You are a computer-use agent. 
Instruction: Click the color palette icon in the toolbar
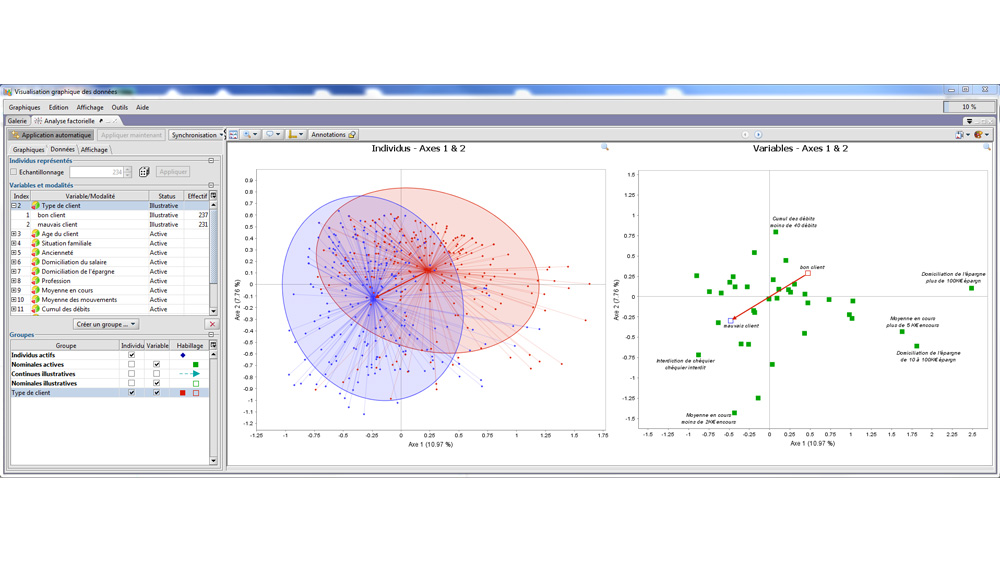pyautogui.click(x=979, y=135)
